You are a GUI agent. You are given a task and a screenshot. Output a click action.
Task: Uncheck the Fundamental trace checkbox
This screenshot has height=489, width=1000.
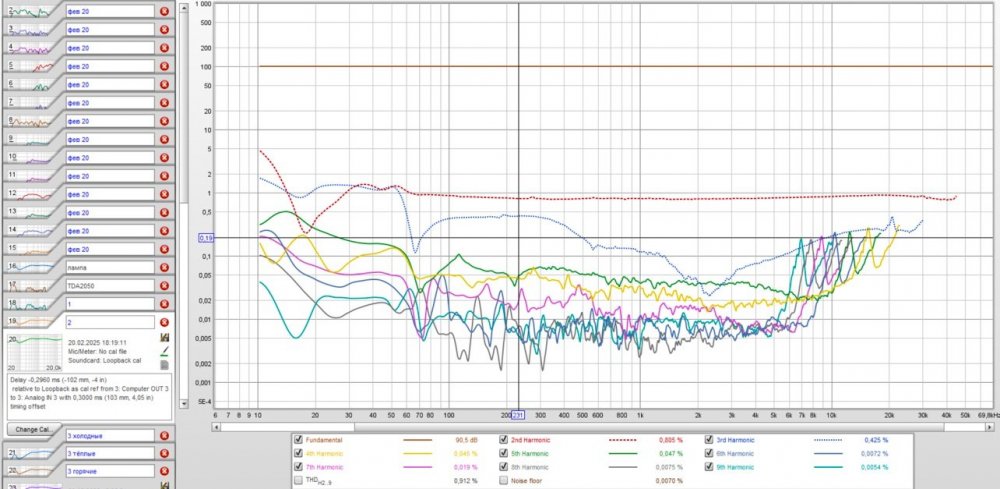click(298, 439)
